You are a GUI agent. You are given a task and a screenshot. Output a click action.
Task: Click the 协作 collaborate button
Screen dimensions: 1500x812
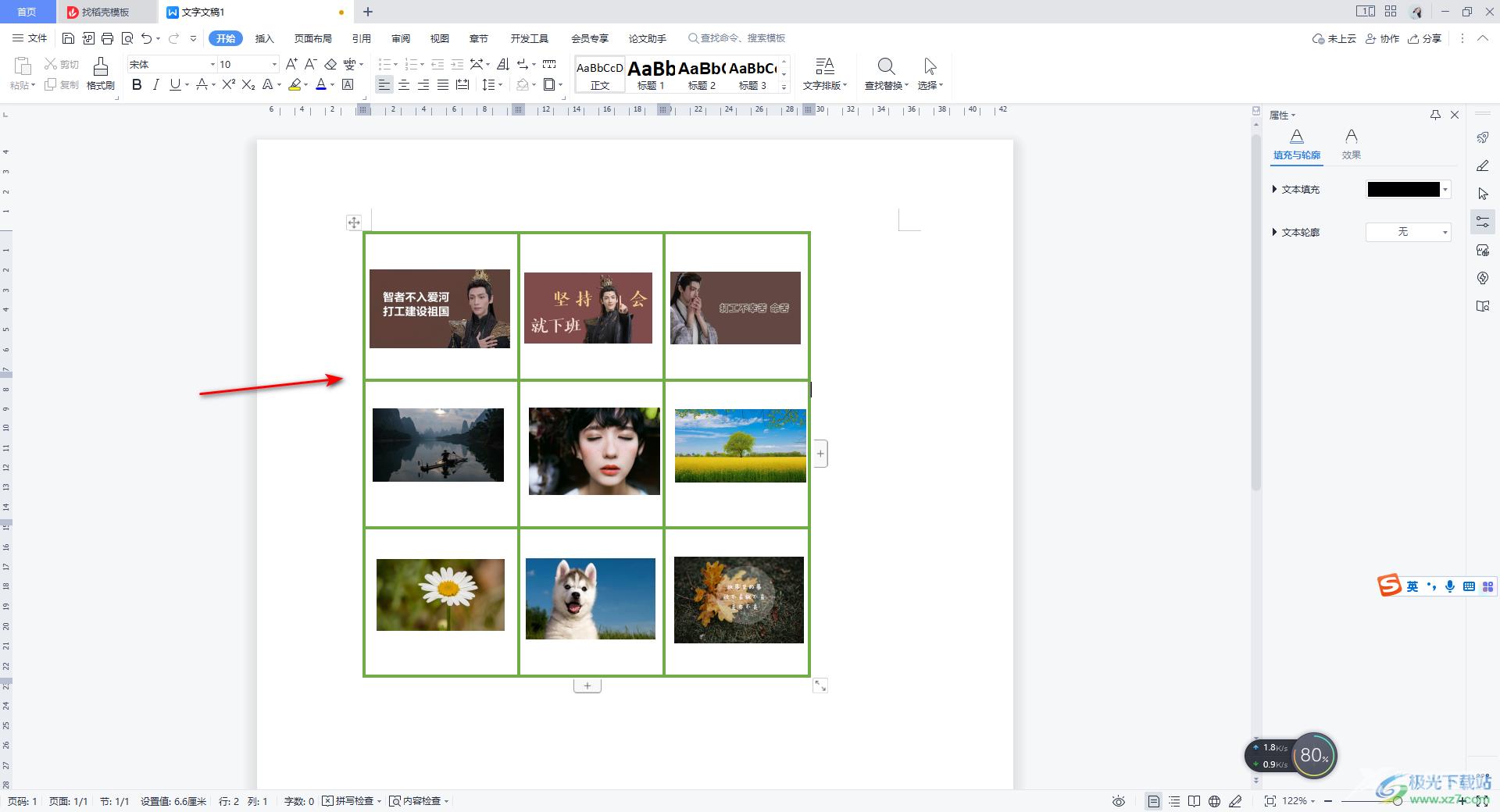pyautogui.click(x=1383, y=38)
